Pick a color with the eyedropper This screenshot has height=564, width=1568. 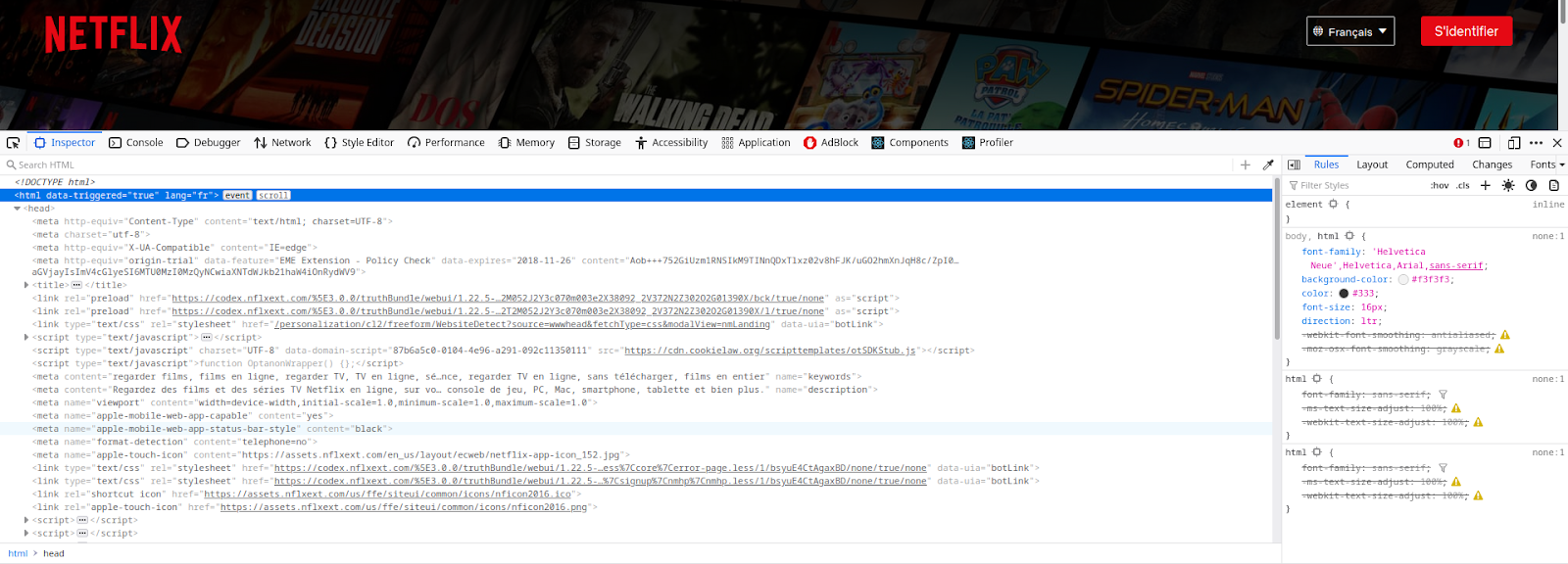(1268, 165)
